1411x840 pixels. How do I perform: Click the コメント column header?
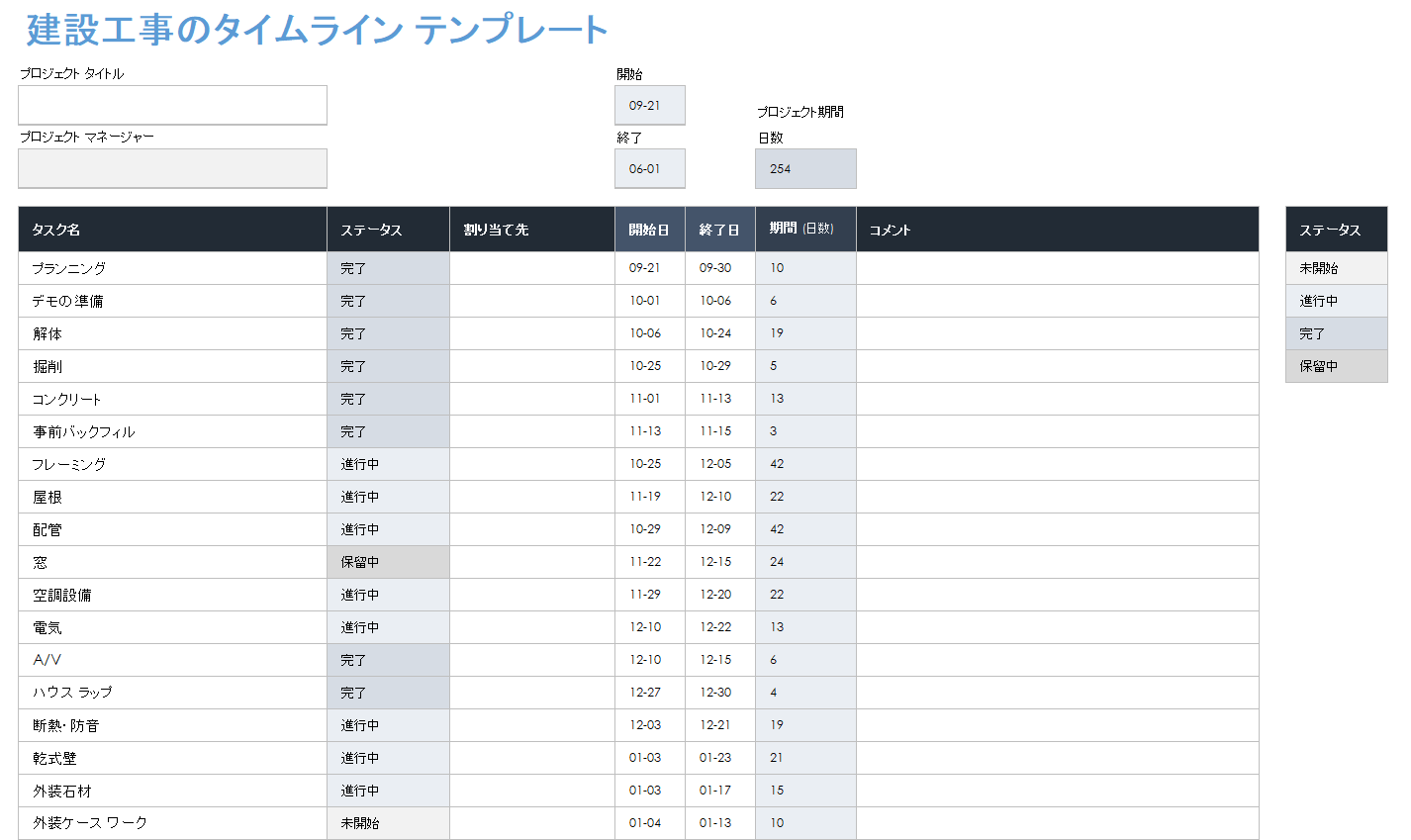(x=1058, y=230)
